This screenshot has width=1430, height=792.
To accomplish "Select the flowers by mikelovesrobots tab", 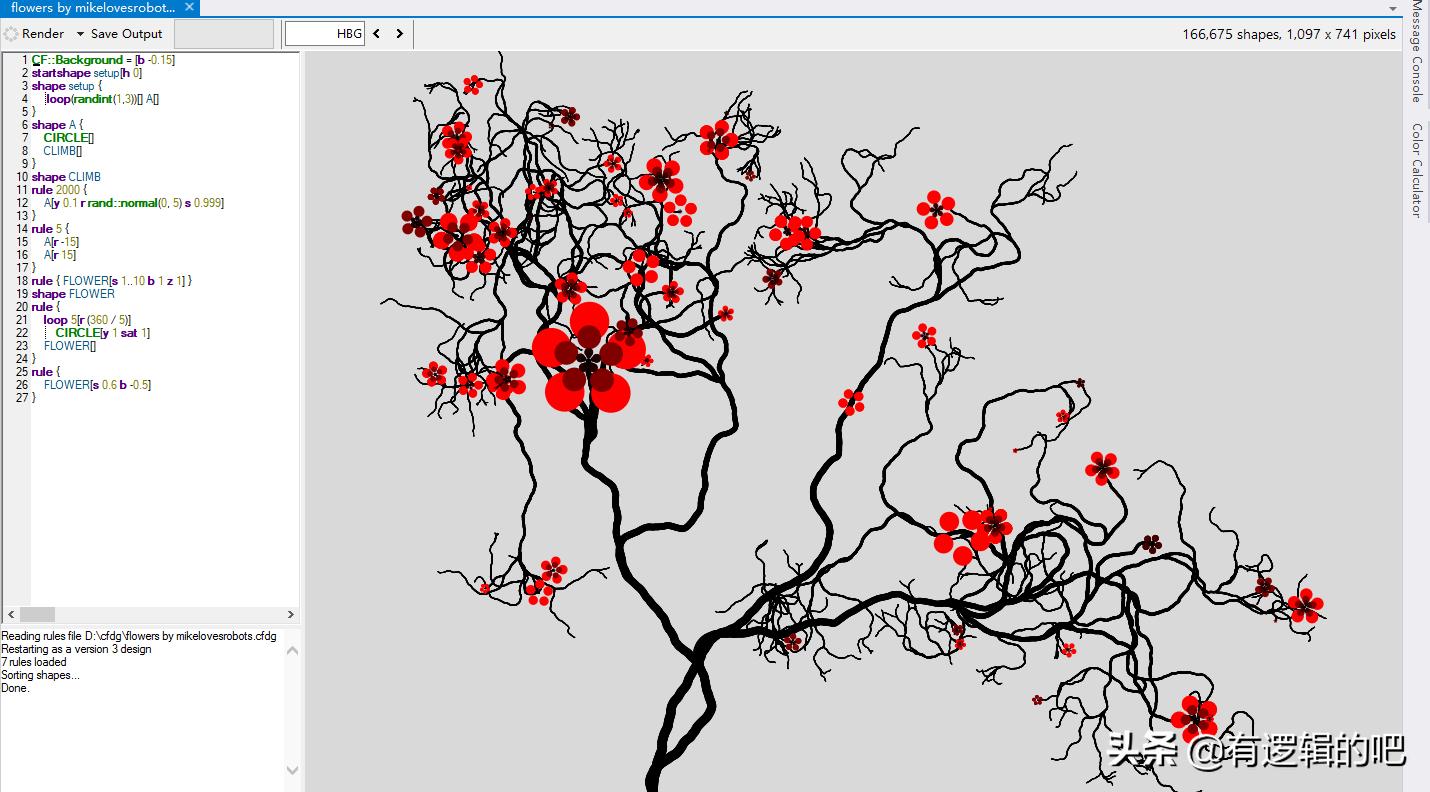I will (x=92, y=7).
